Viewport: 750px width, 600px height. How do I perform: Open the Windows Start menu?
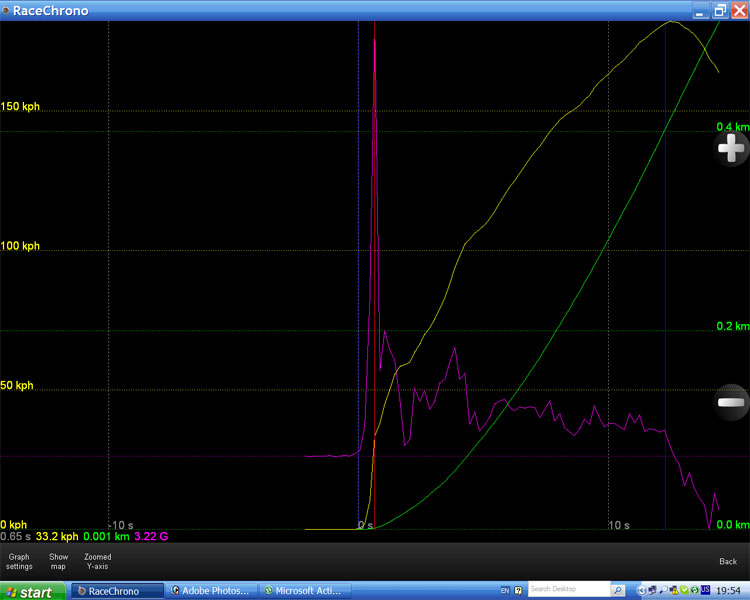coord(33,591)
